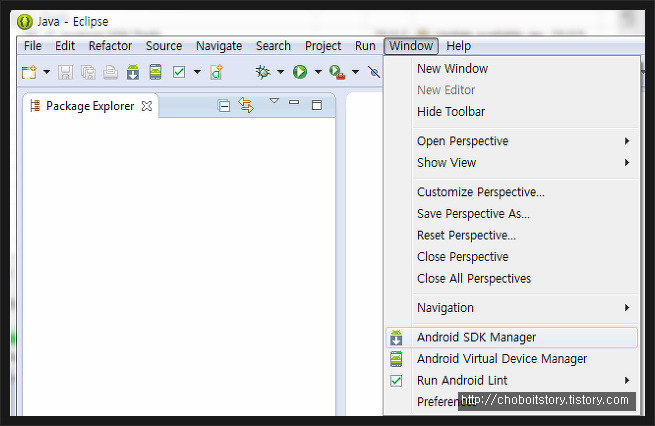Open the File menu
The image size is (655, 426).
pos(33,46)
